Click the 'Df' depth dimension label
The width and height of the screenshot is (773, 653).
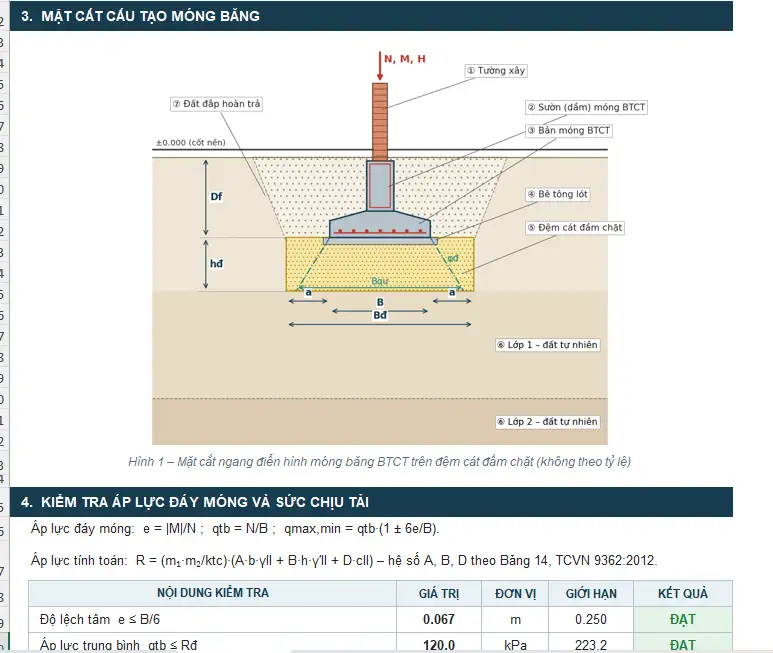216,197
